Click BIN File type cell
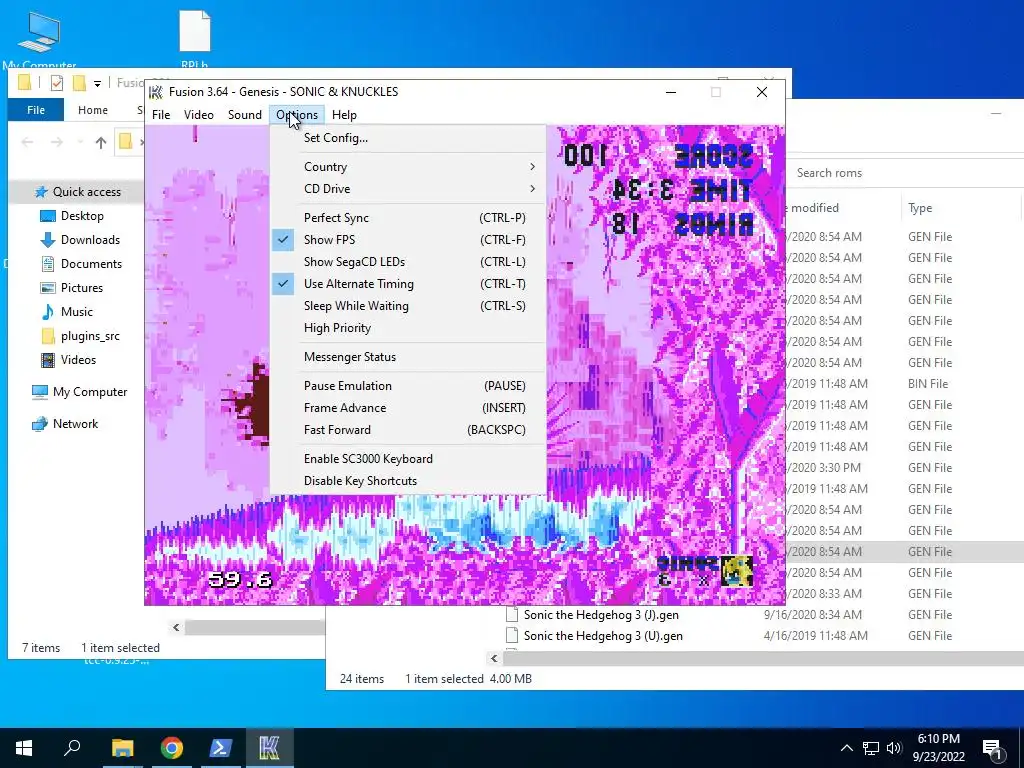 (x=927, y=384)
